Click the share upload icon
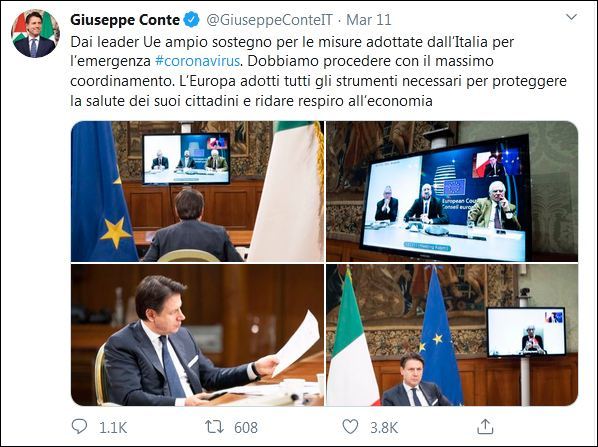 (x=485, y=426)
